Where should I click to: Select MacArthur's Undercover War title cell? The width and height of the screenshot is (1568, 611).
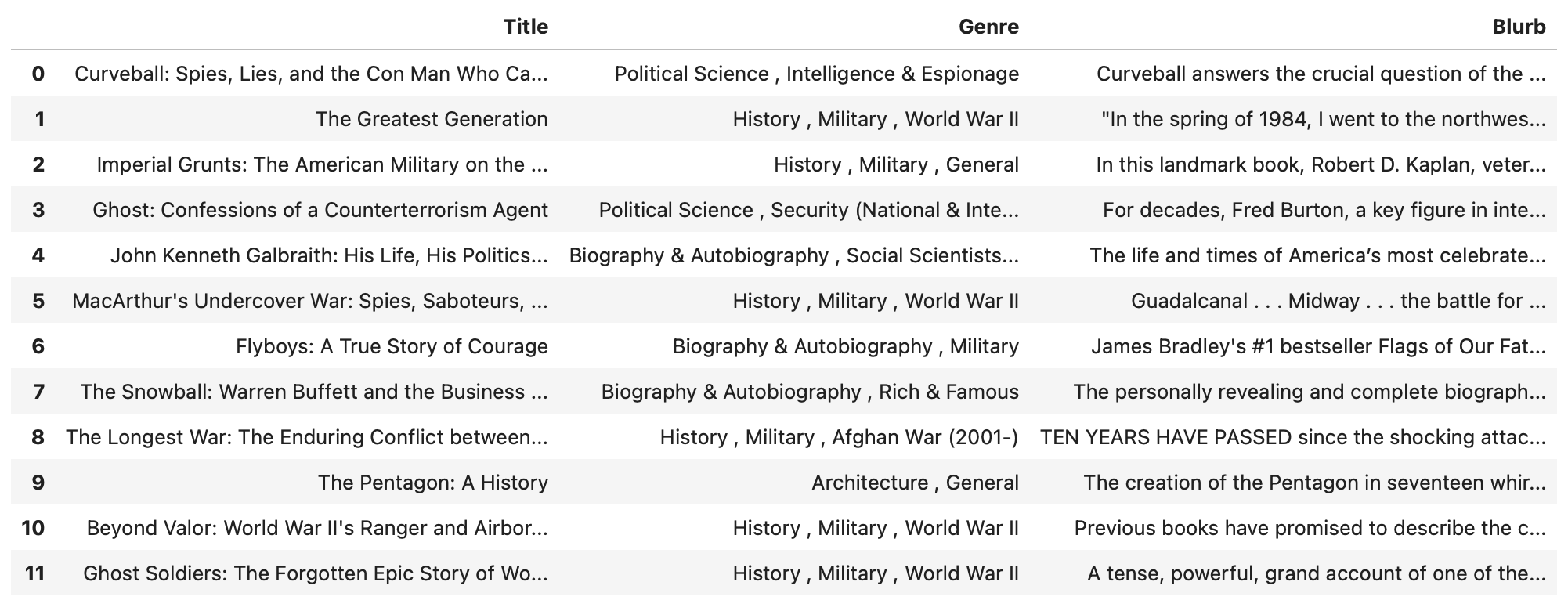coord(310,301)
